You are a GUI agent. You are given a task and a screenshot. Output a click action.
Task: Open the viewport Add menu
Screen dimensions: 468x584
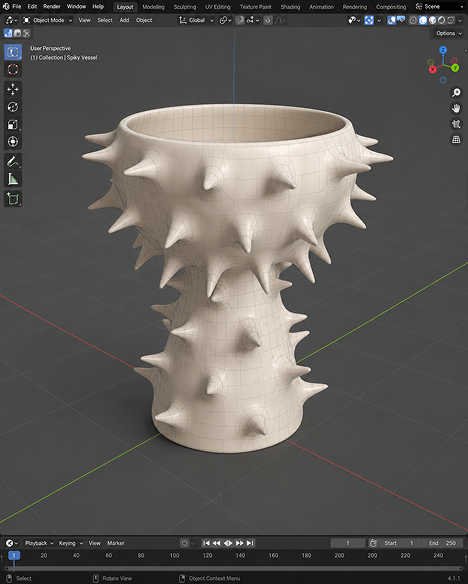pyautogui.click(x=124, y=20)
